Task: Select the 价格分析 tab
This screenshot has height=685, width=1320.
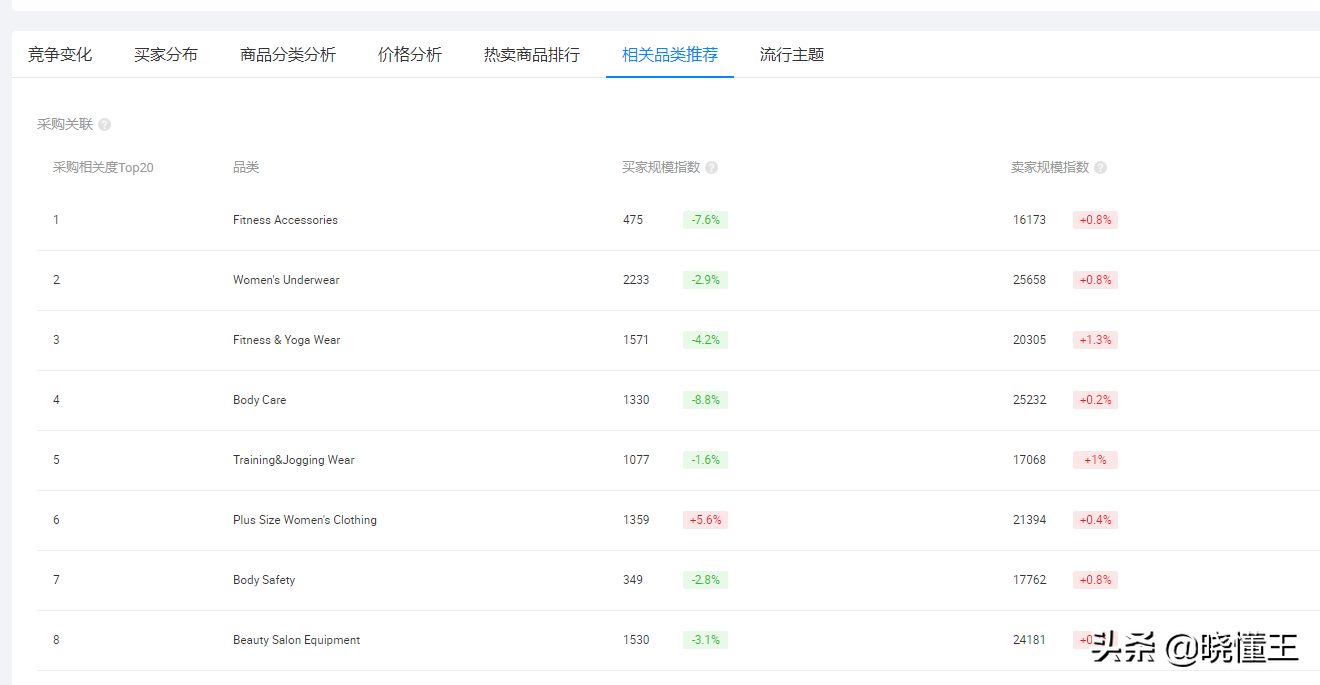Action: click(410, 55)
